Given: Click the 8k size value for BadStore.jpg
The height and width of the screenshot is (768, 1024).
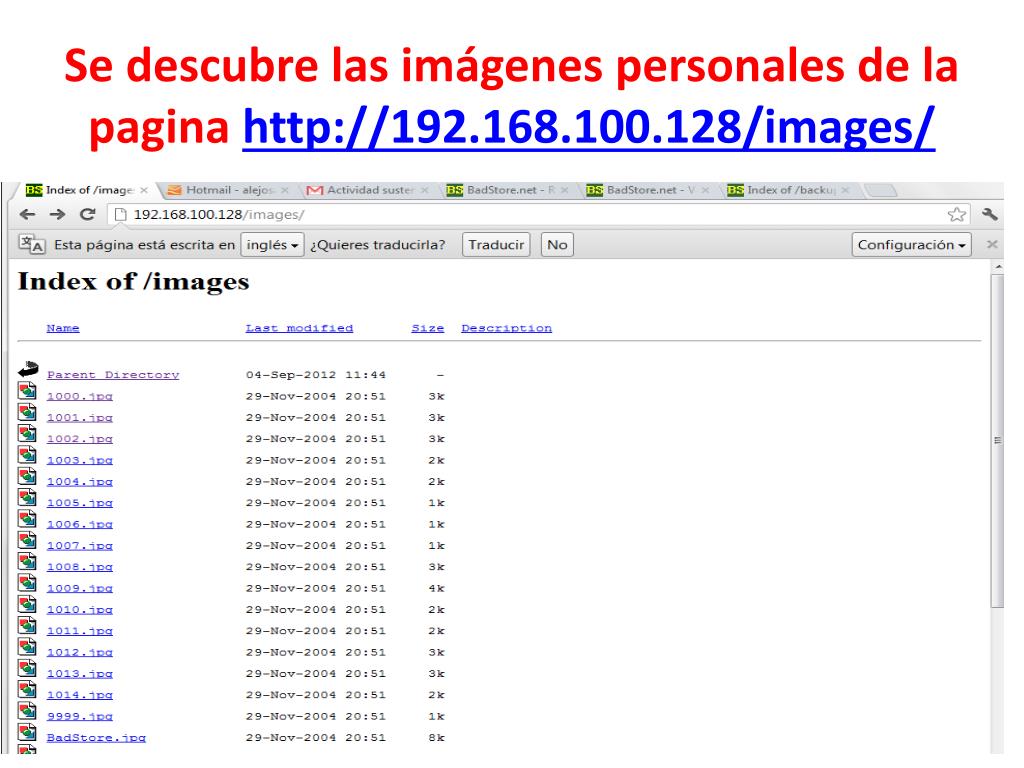Looking at the screenshot, I should pyautogui.click(x=436, y=738).
